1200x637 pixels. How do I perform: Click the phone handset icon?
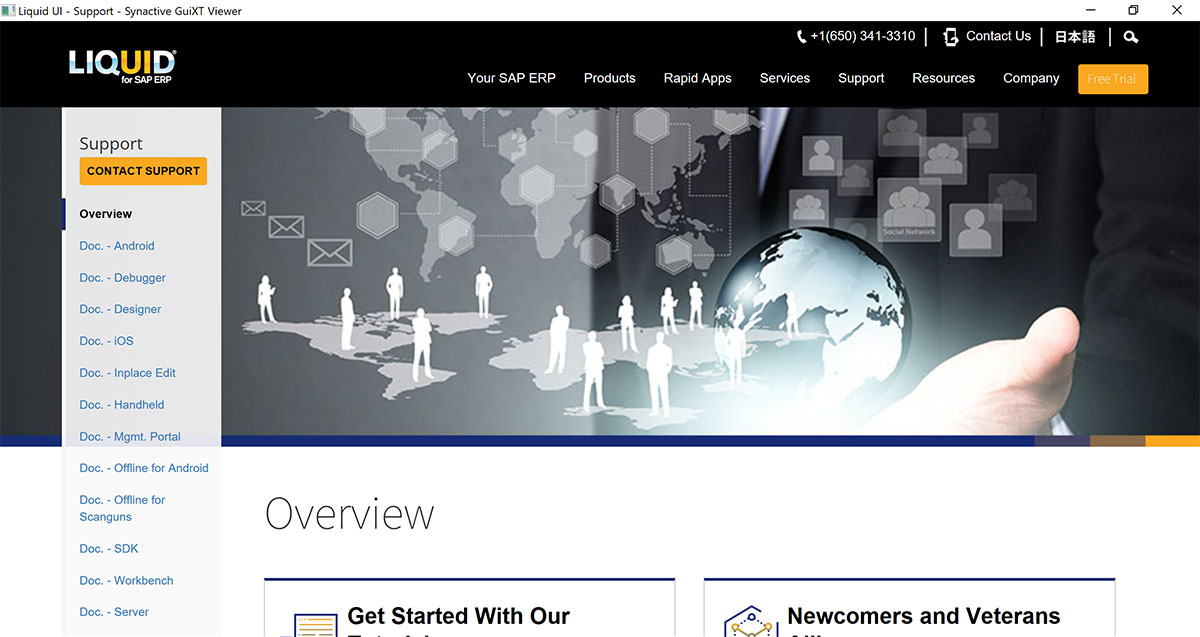pos(802,37)
